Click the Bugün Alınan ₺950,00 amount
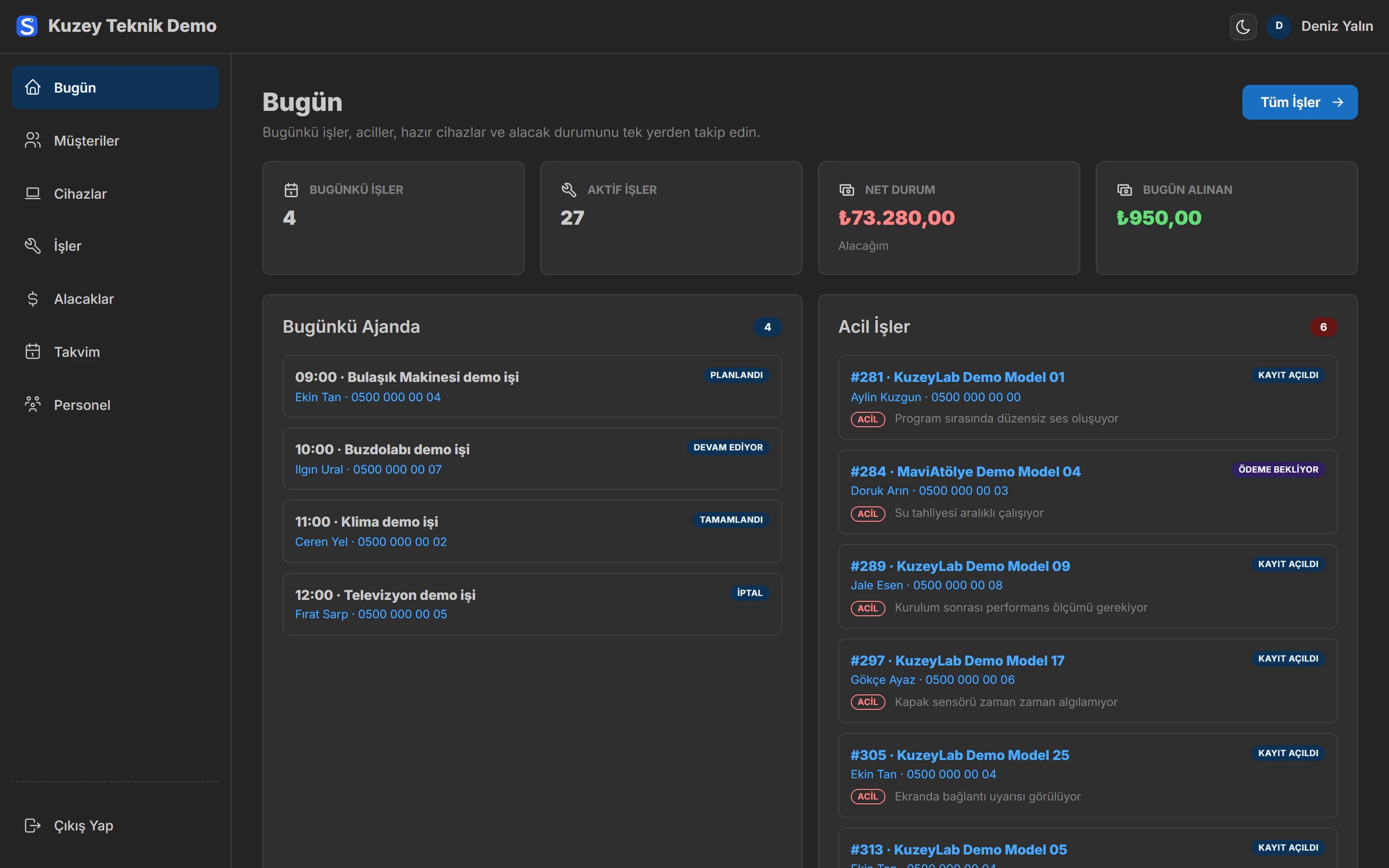Viewport: 1389px width, 868px height. 1159,218
